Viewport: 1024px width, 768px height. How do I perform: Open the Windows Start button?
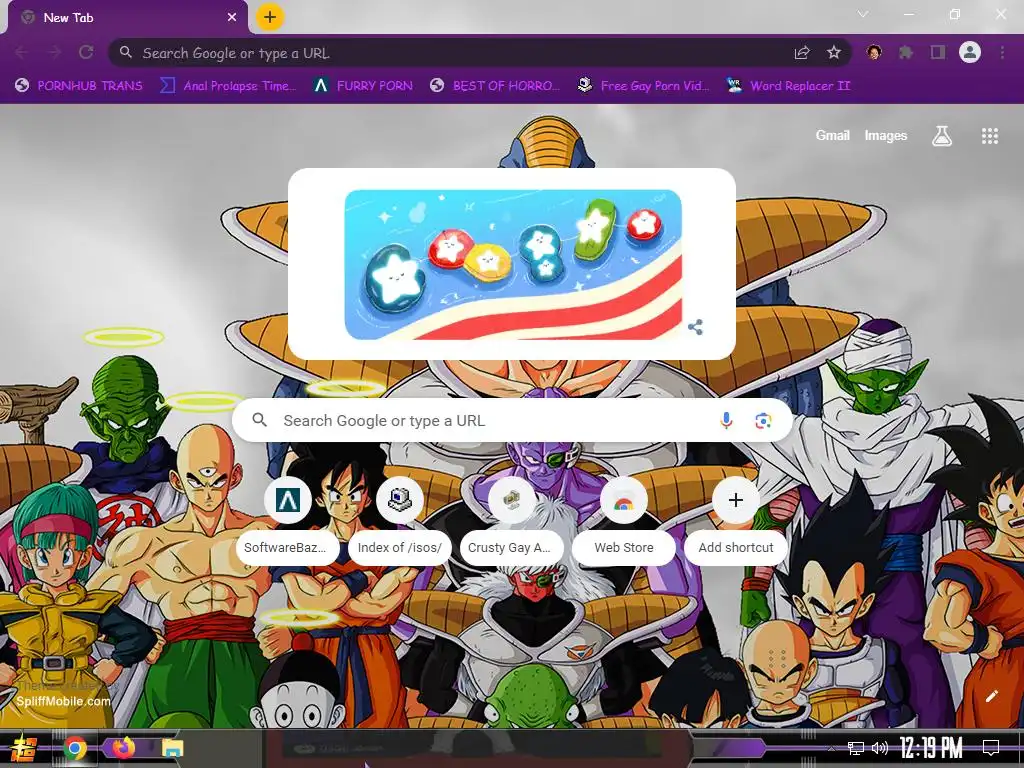coord(24,748)
